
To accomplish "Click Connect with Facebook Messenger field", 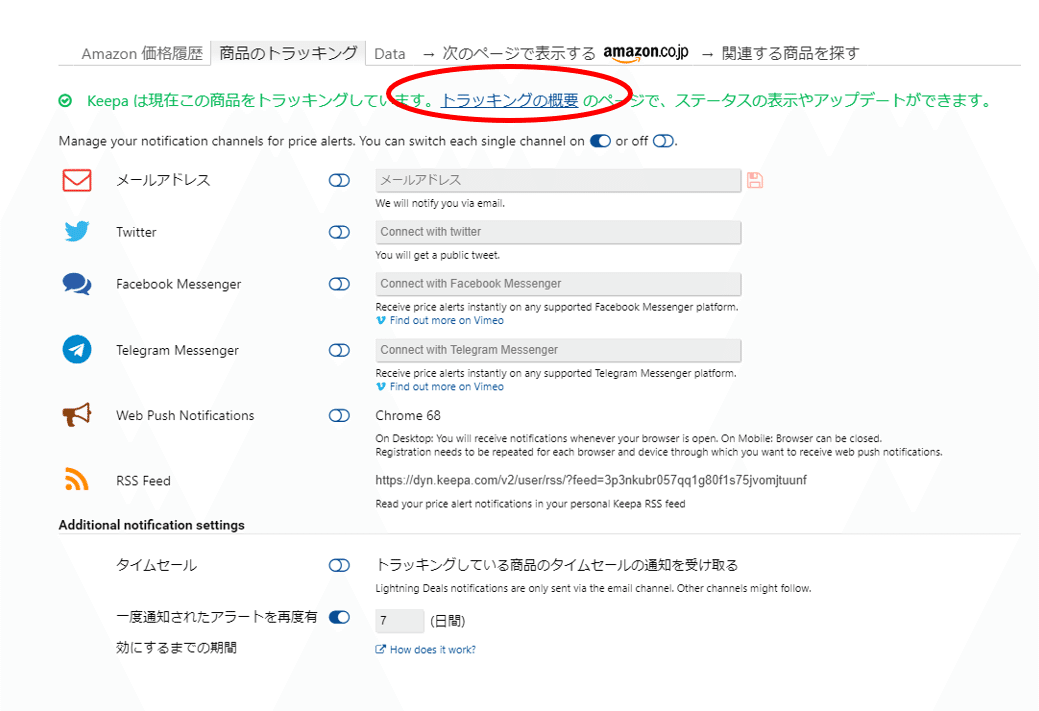I will click(x=558, y=284).
